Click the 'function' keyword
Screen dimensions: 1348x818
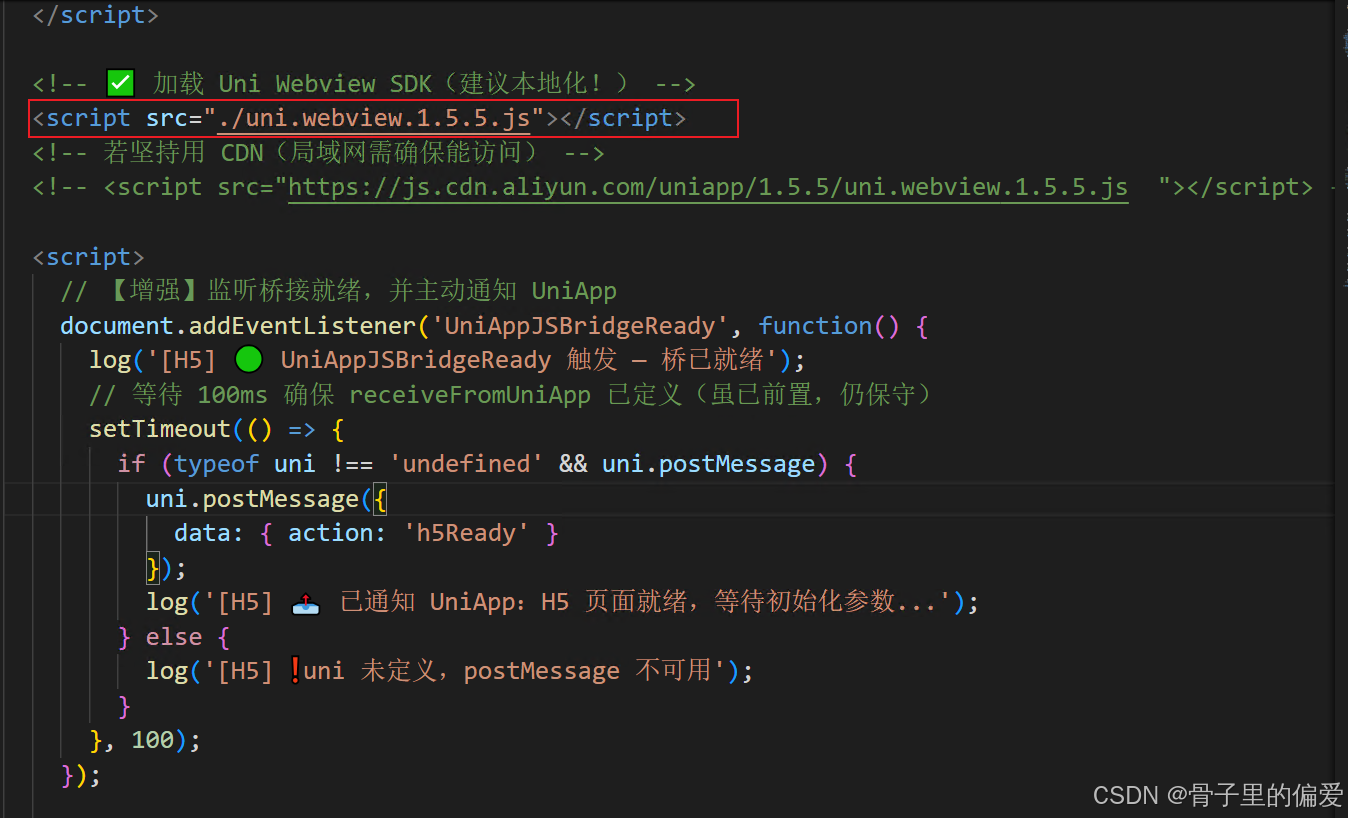(x=815, y=326)
